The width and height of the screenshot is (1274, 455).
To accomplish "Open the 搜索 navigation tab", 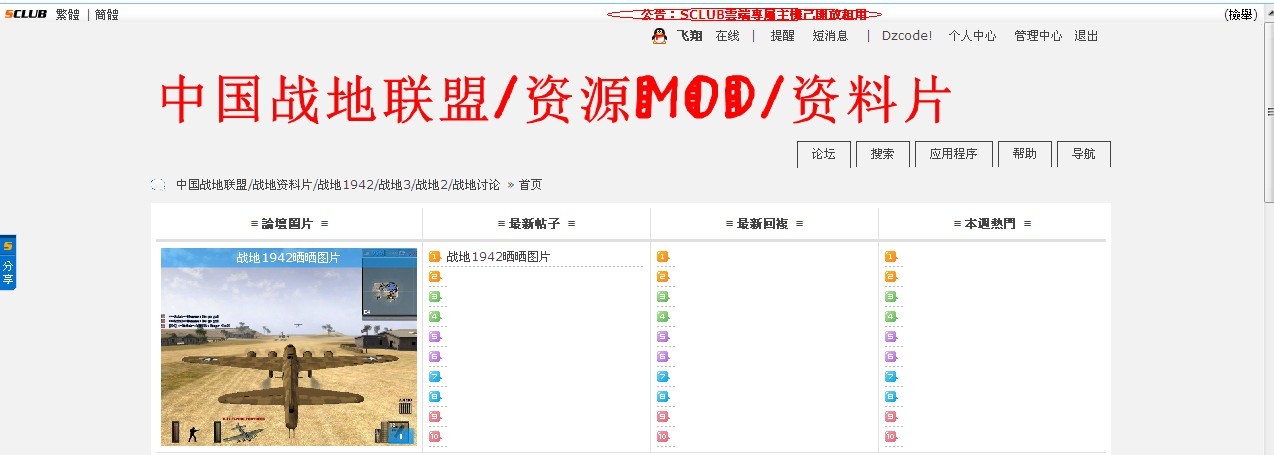I will coord(882,154).
